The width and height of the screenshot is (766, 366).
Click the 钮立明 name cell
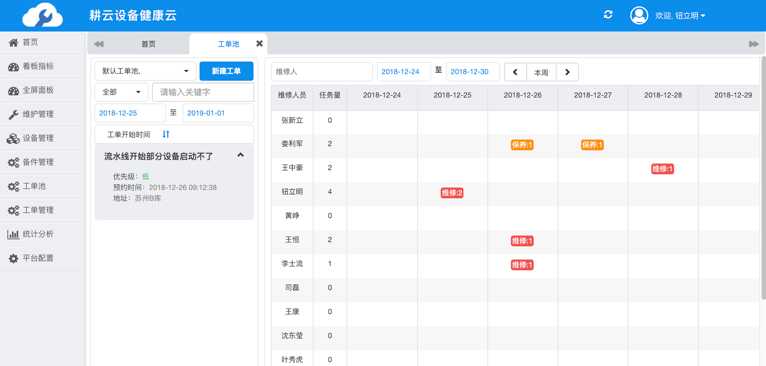tap(292, 192)
